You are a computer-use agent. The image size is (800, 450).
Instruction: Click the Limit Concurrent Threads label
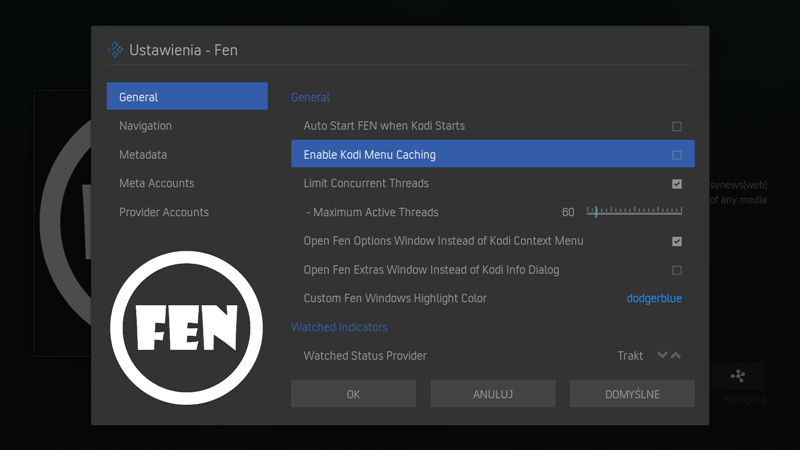coord(366,183)
